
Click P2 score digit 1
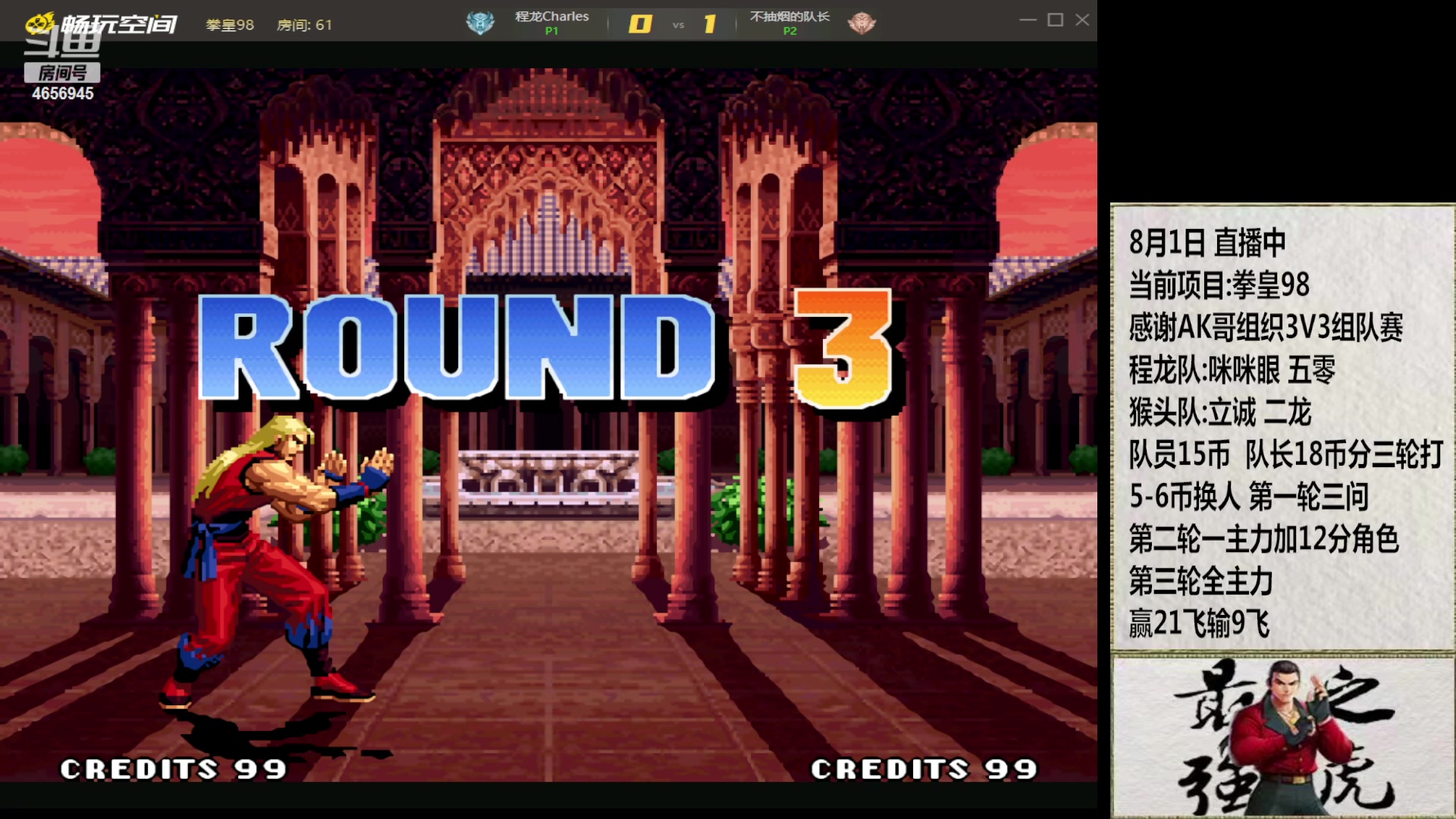point(710,24)
